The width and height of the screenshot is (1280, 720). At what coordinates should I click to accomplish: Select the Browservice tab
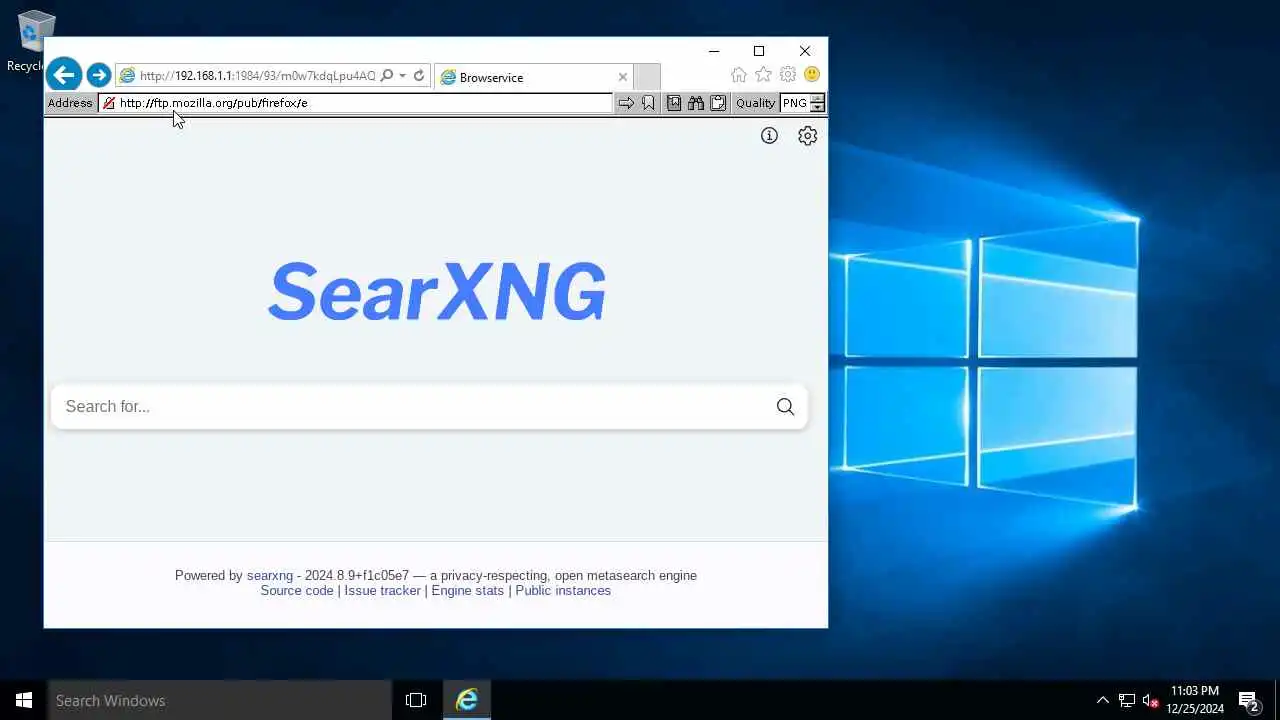534,77
